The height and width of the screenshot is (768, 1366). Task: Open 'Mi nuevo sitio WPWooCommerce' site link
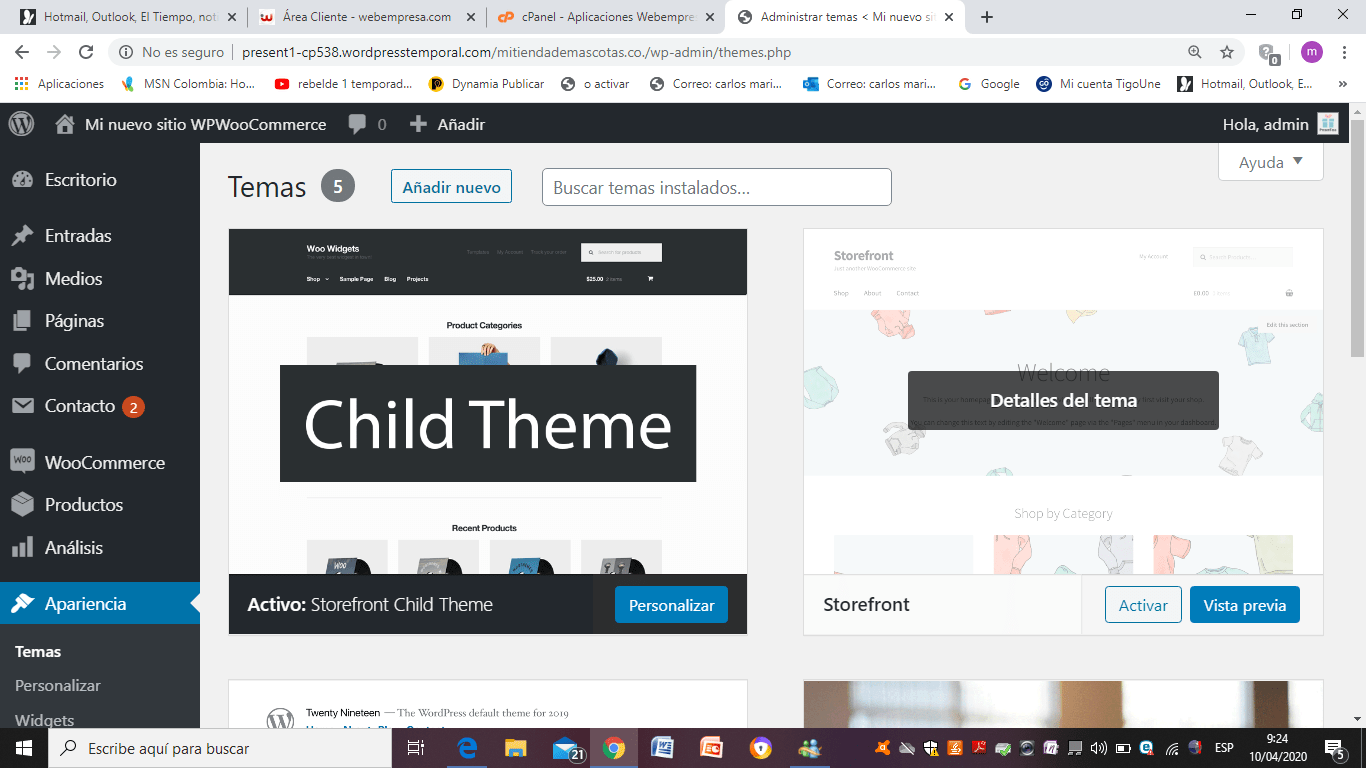point(205,124)
